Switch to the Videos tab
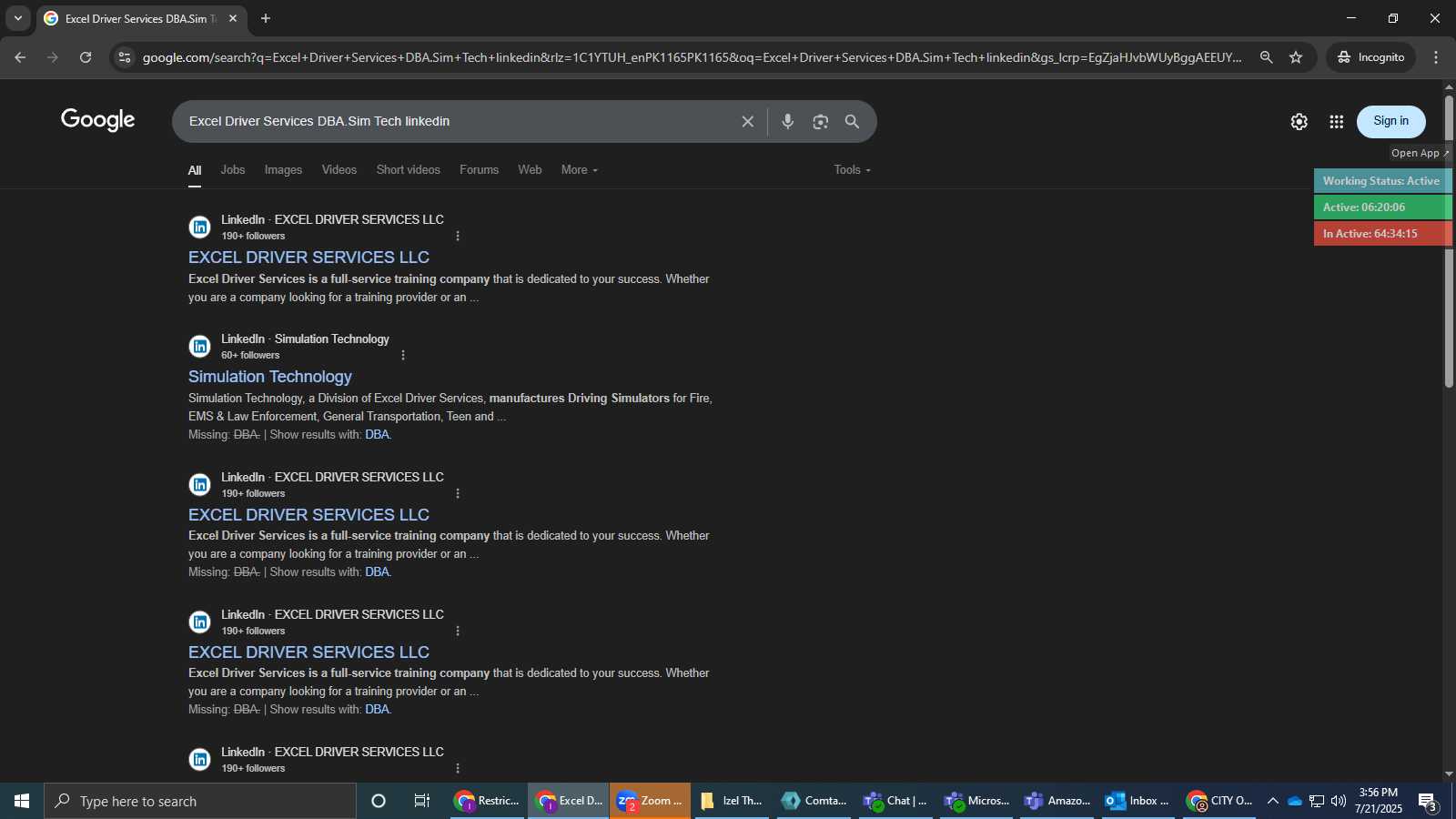Image resolution: width=1456 pixels, height=819 pixels. (339, 170)
